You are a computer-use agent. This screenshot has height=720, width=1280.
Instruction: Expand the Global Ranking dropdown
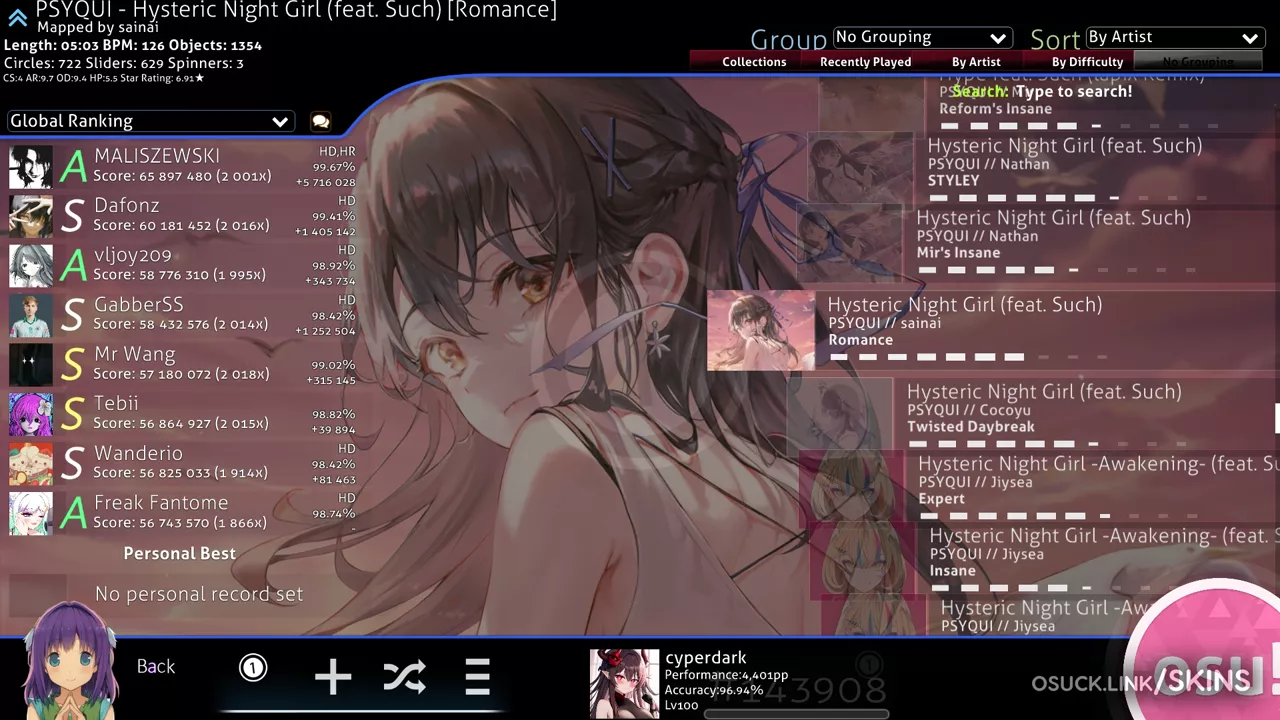pyautogui.click(x=149, y=121)
